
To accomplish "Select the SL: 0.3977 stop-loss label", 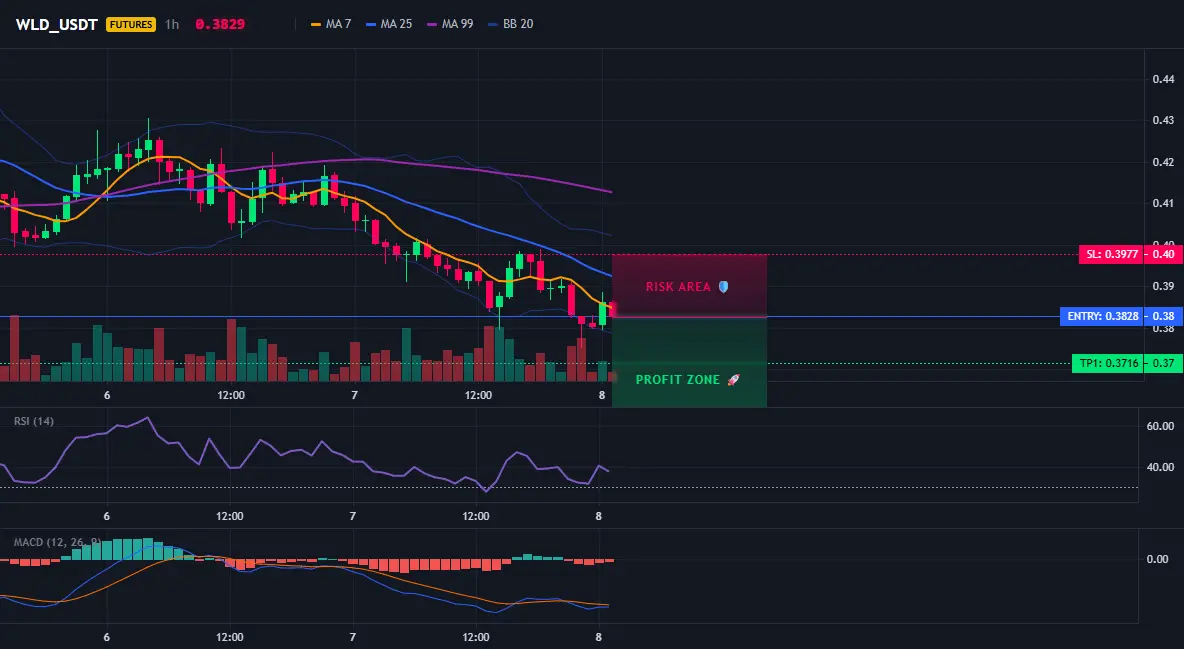I will click(1112, 255).
